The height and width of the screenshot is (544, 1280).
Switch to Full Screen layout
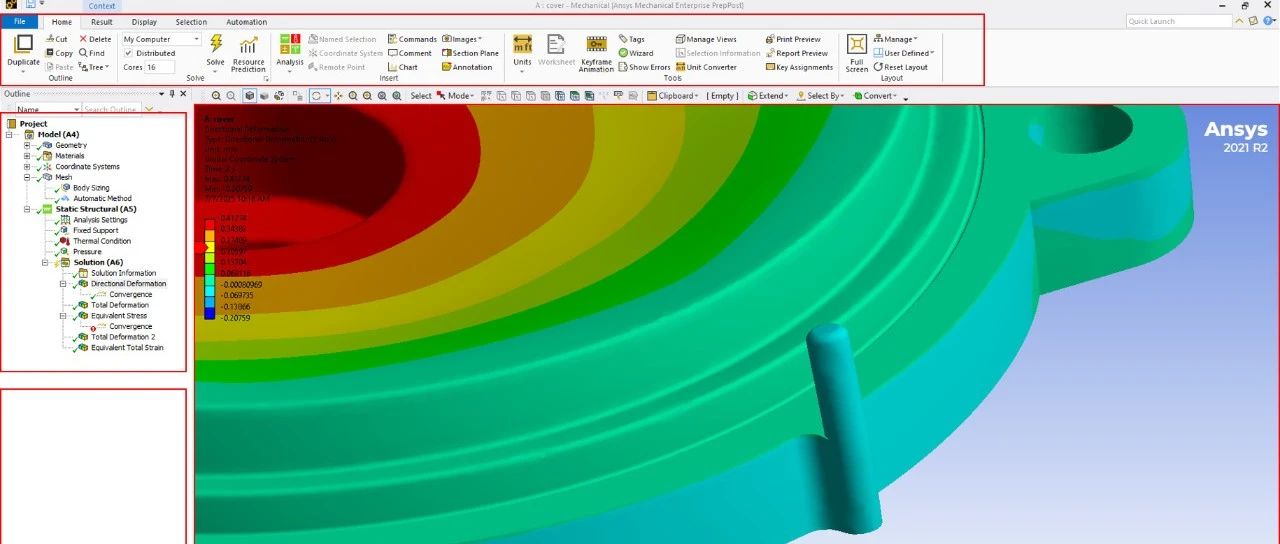coord(857,52)
